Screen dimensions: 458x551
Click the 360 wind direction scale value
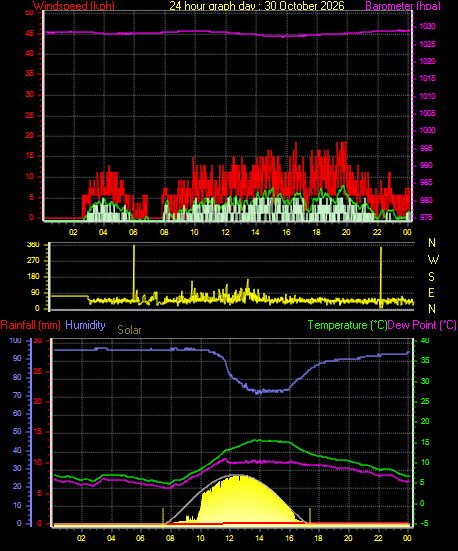tap(33, 245)
